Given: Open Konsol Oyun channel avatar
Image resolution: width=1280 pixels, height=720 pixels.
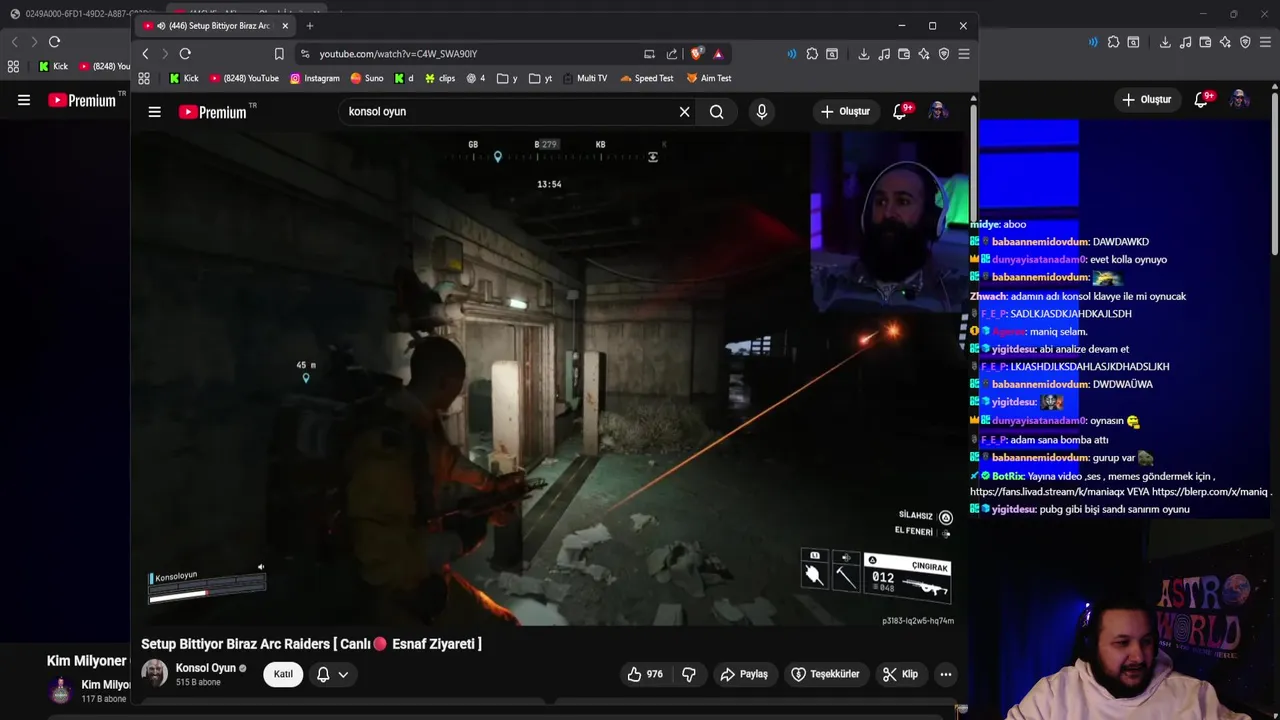Looking at the screenshot, I should coord(155,674).
